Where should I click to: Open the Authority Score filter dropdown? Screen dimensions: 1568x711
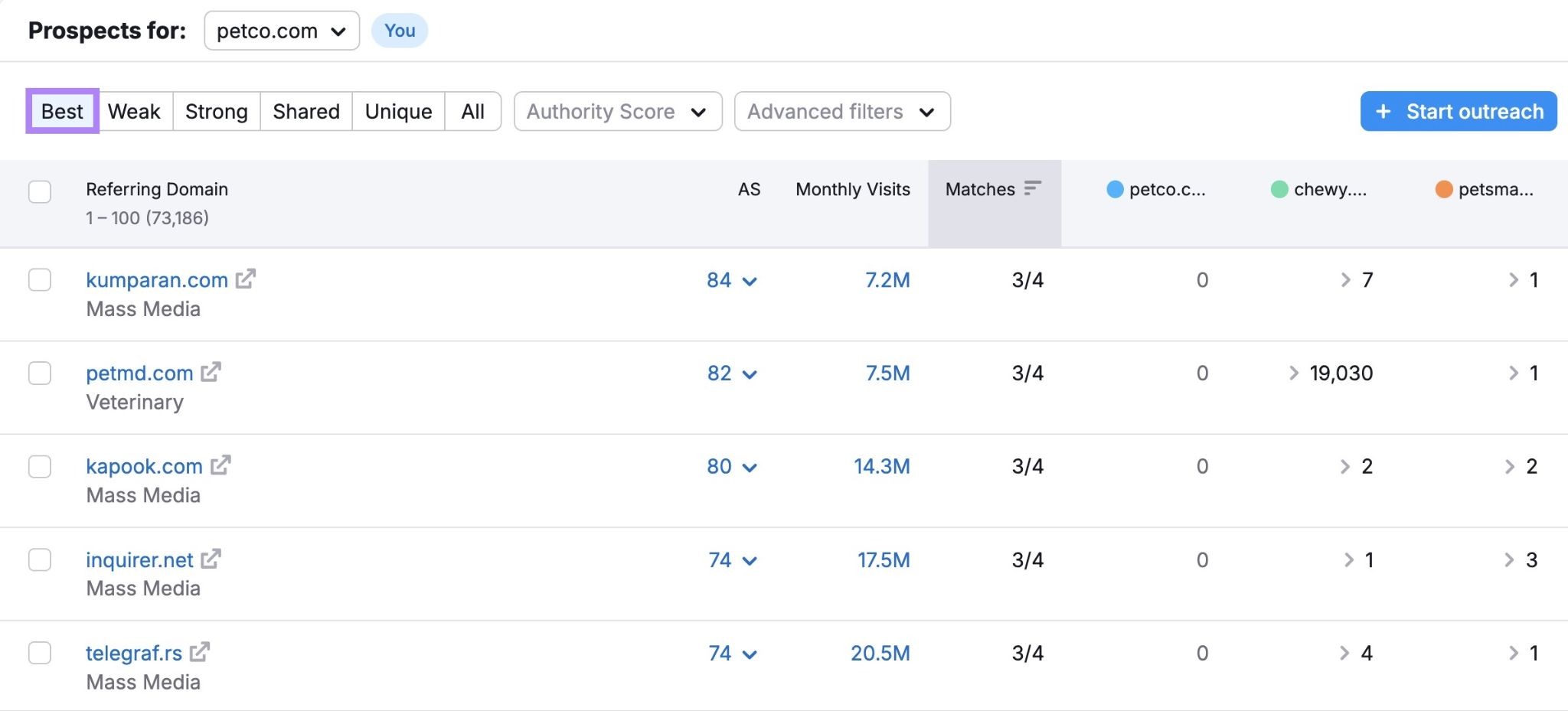tap(617, 111)
